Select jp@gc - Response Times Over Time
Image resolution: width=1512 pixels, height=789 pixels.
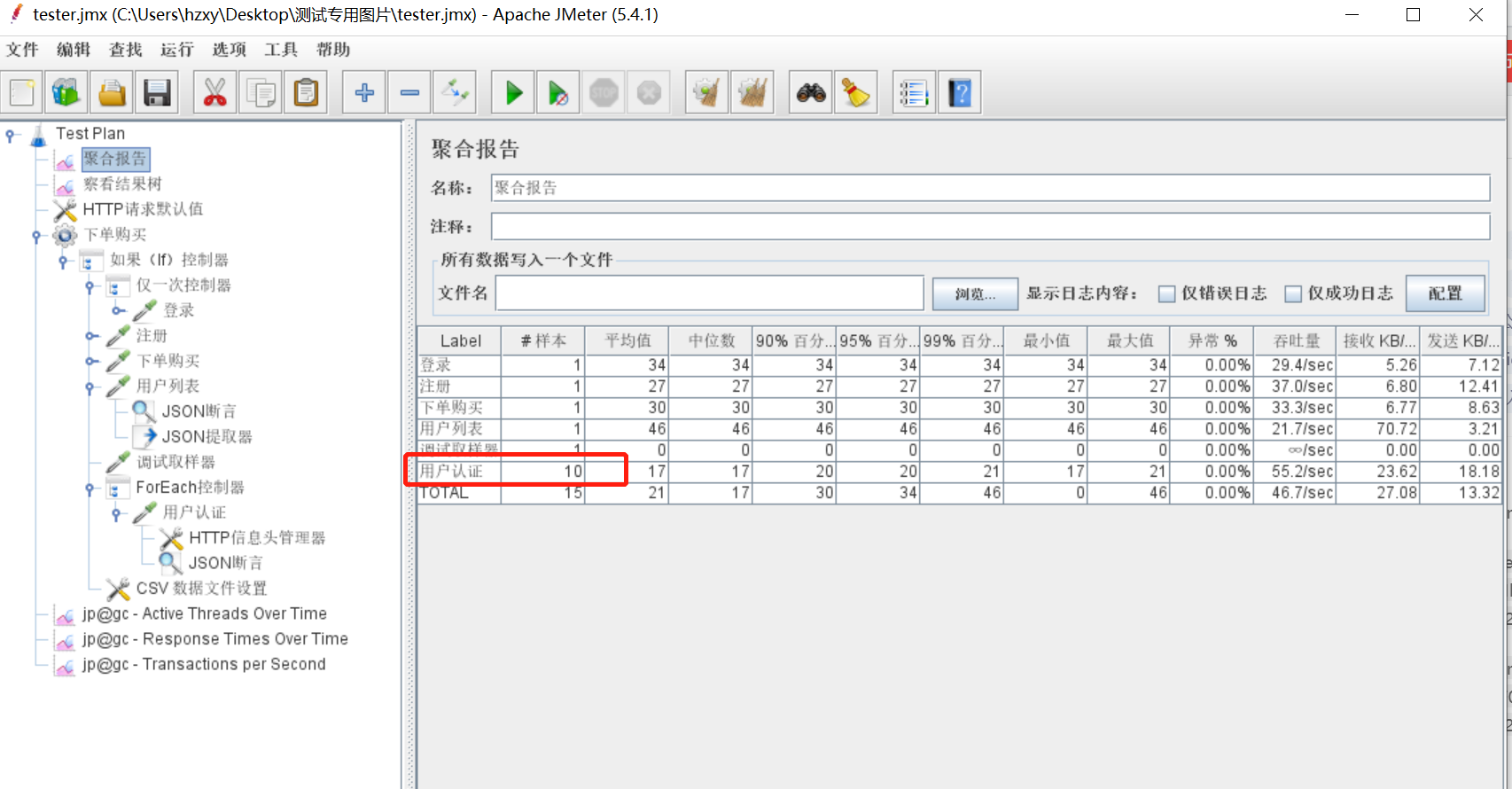215,639
